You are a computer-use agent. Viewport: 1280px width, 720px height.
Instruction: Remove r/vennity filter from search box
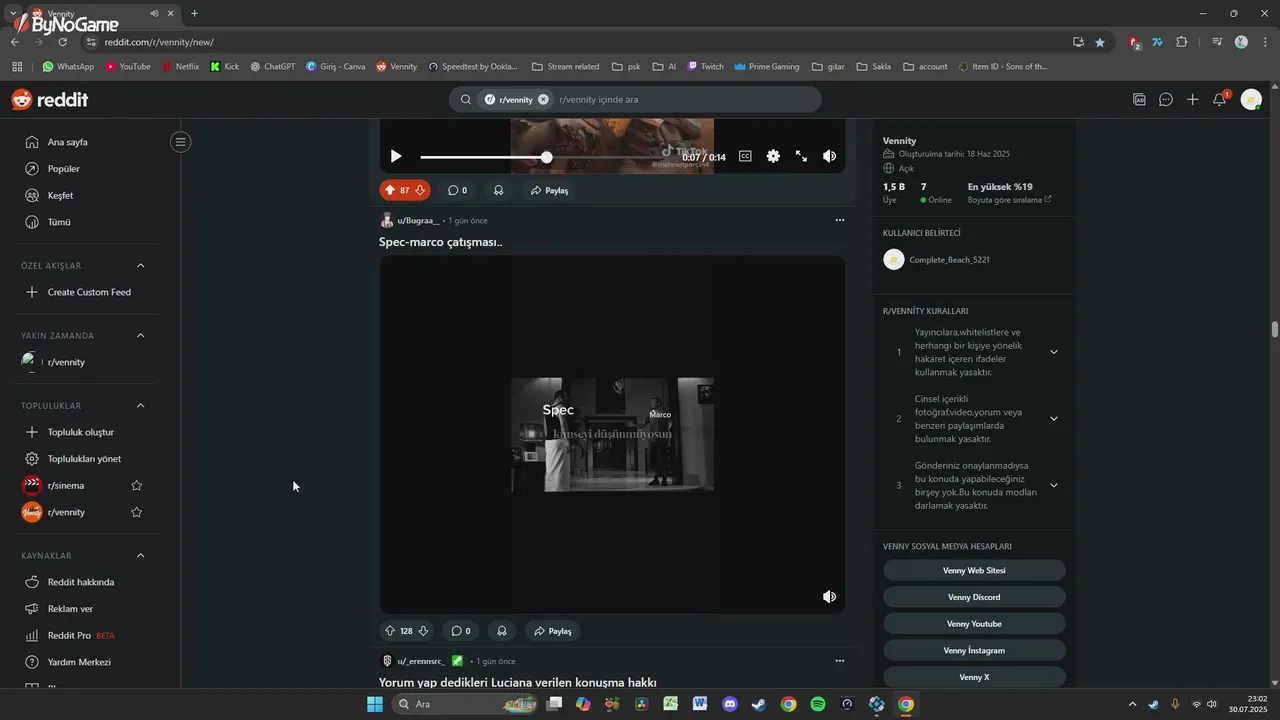click(x=543, y=99)
